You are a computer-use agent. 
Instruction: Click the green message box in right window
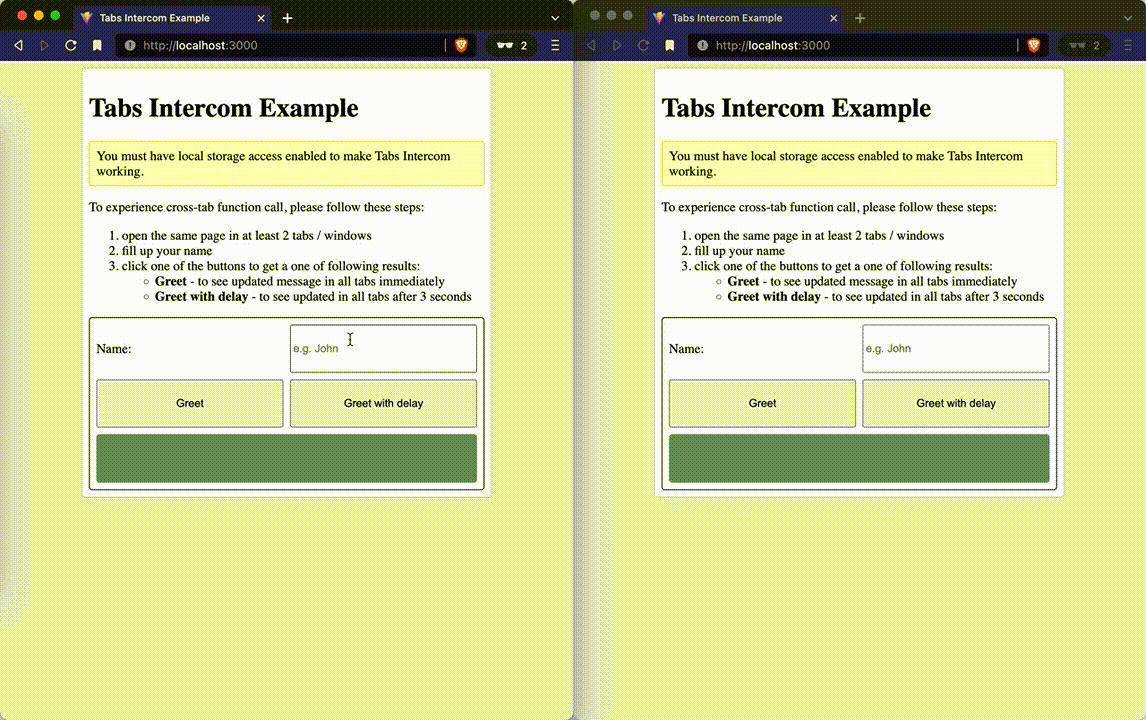click(859, 458)
